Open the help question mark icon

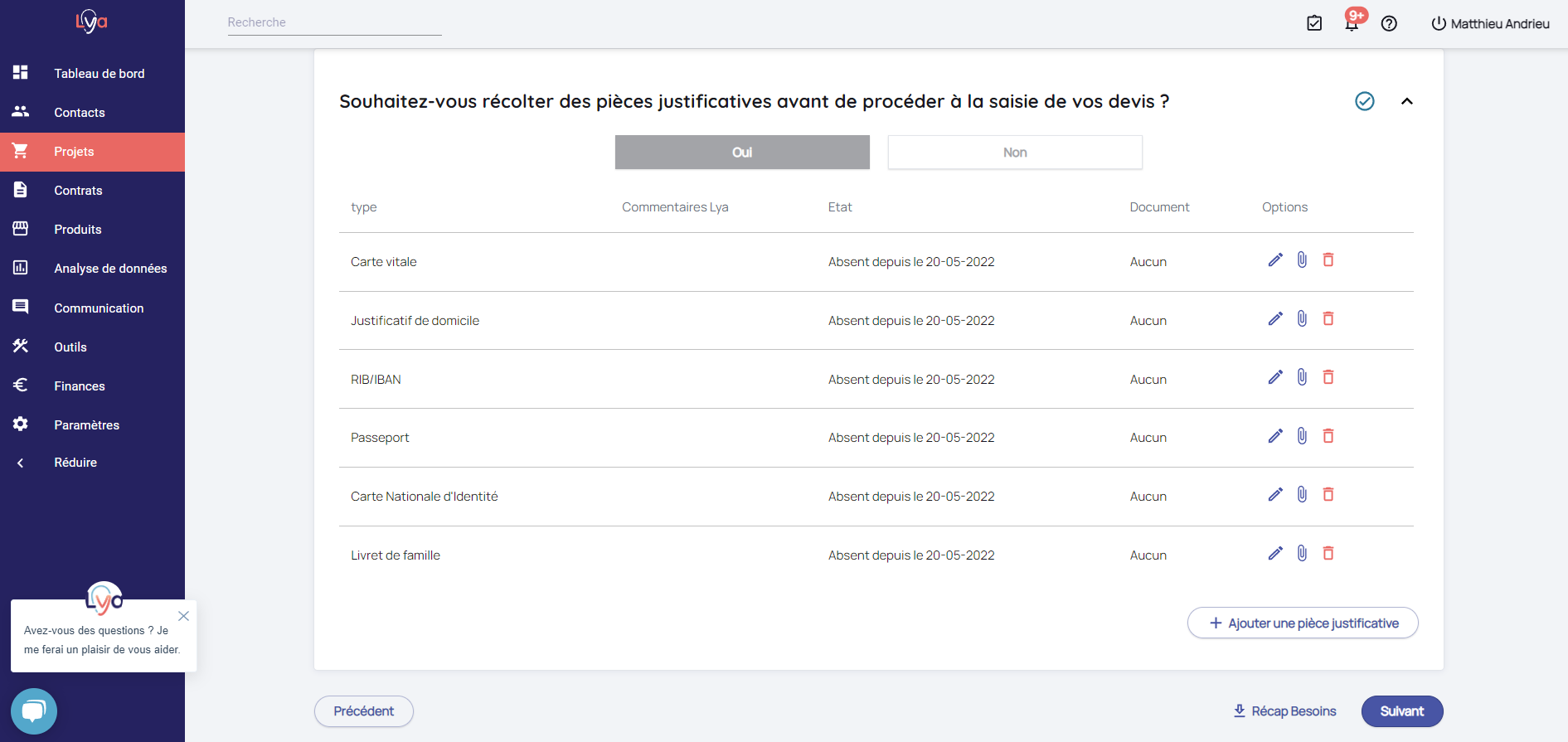[x=1389, y=24]
